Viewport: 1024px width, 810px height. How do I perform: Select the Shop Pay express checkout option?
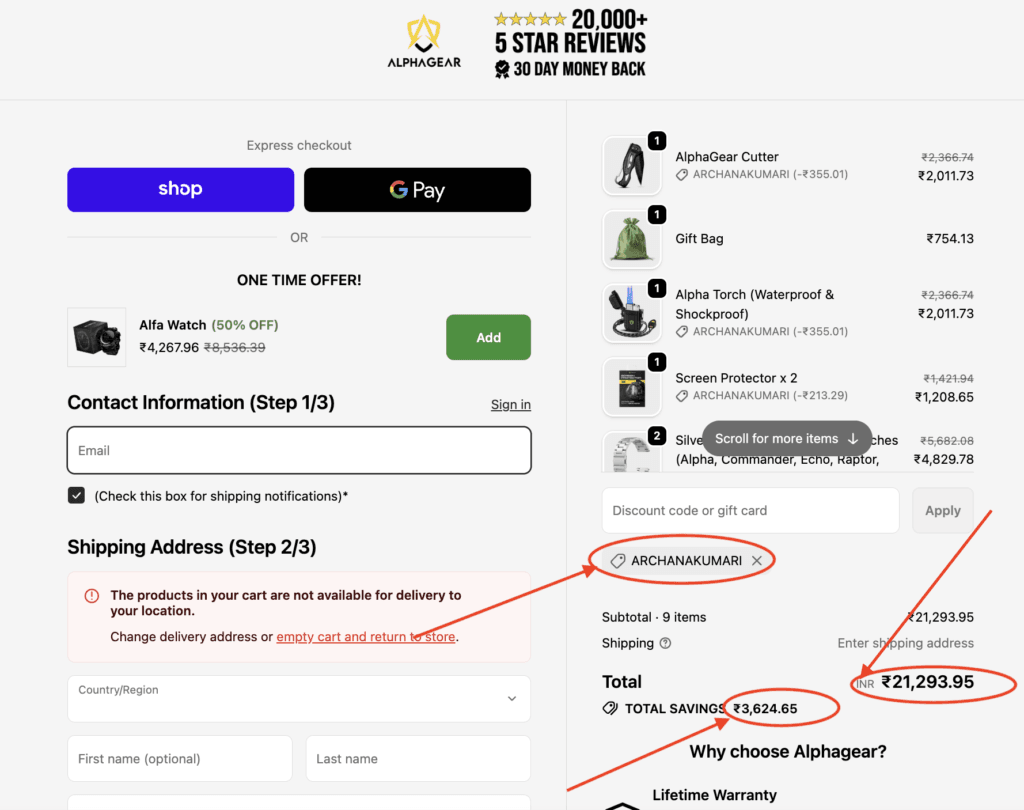180,190
